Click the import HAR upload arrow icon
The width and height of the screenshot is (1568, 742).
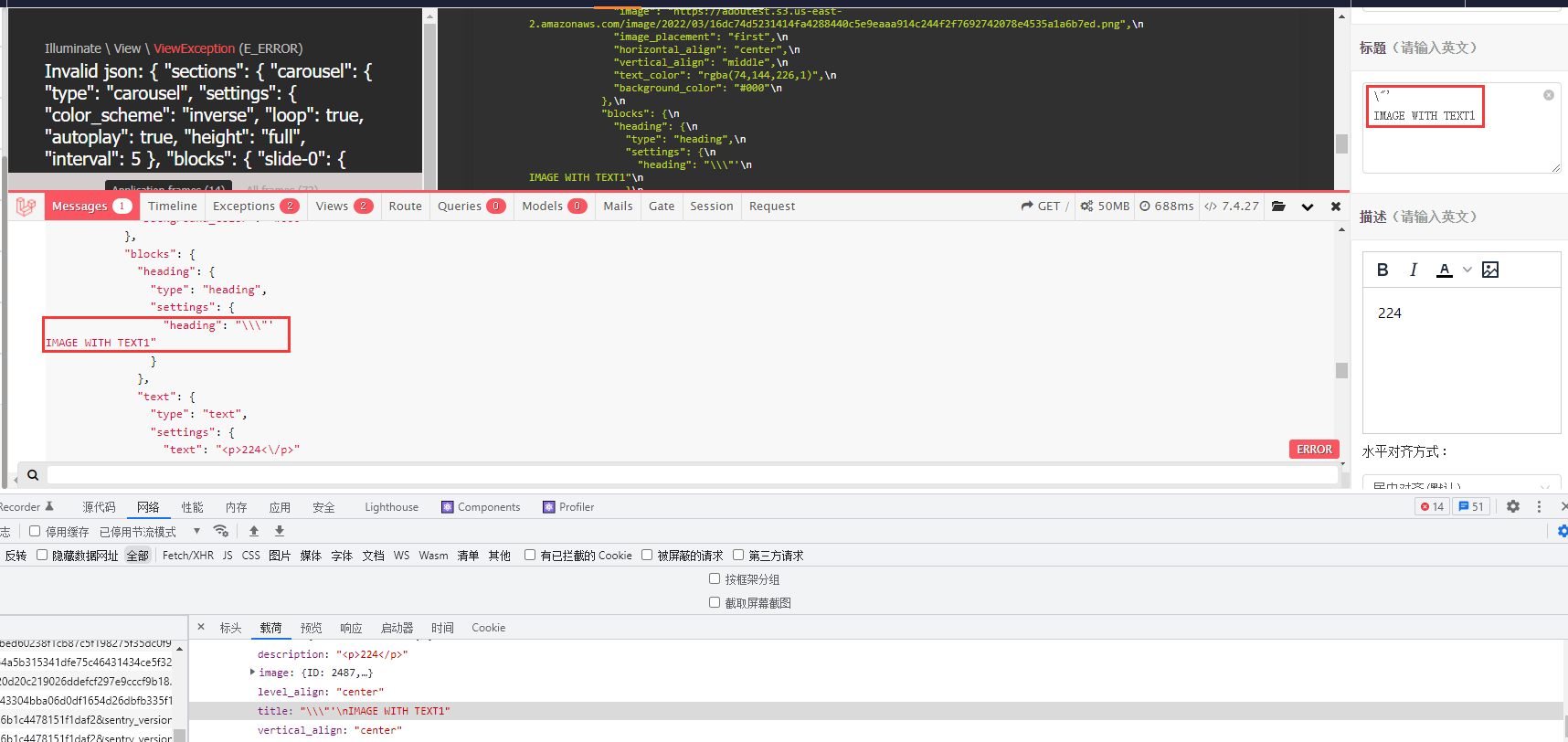254,531
